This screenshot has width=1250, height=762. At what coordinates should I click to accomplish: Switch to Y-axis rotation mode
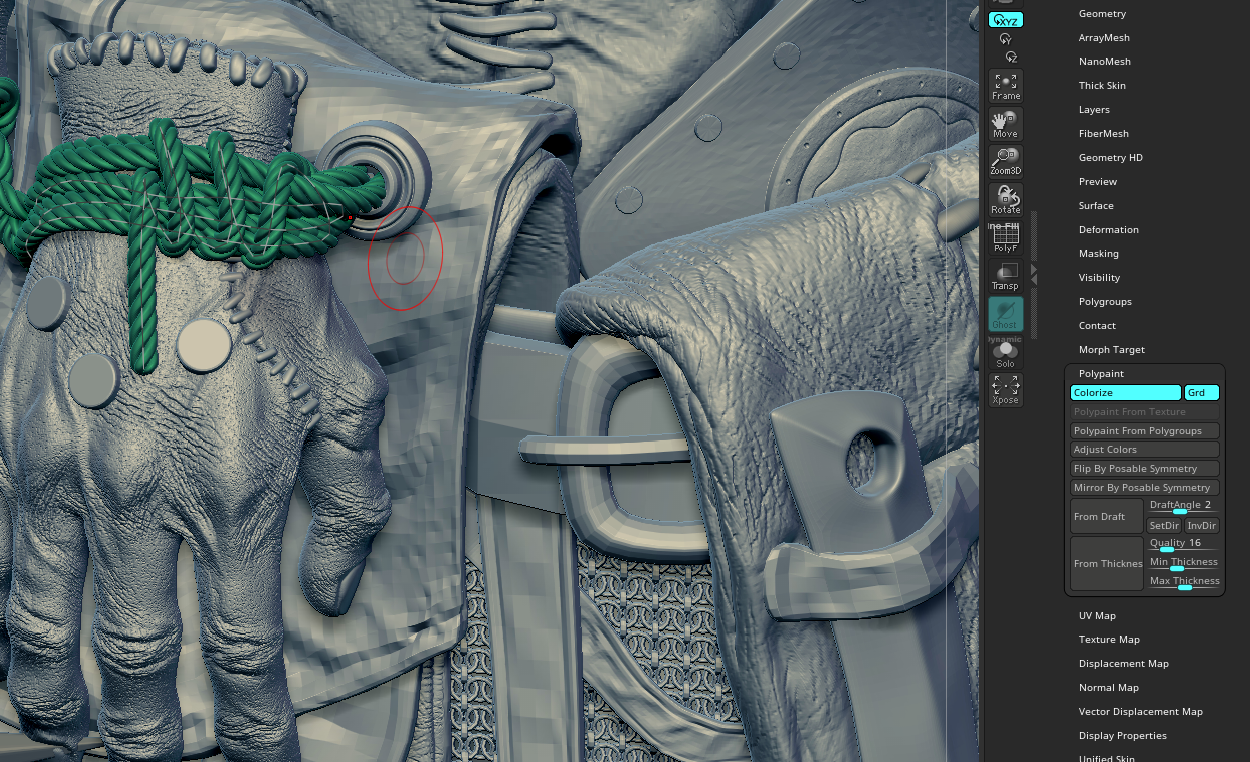1006,38
